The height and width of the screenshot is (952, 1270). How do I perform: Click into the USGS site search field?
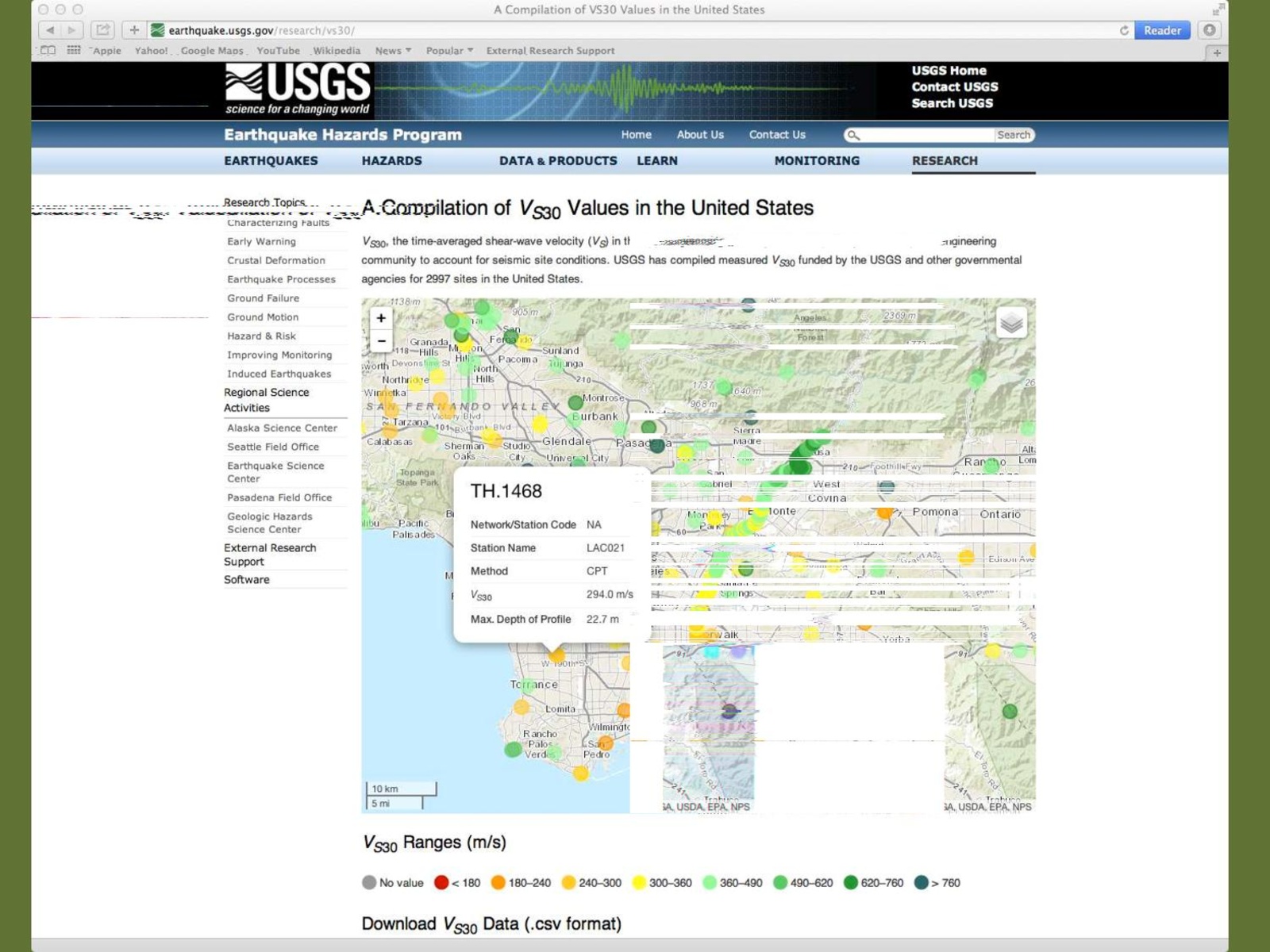(x=926, y=135)
